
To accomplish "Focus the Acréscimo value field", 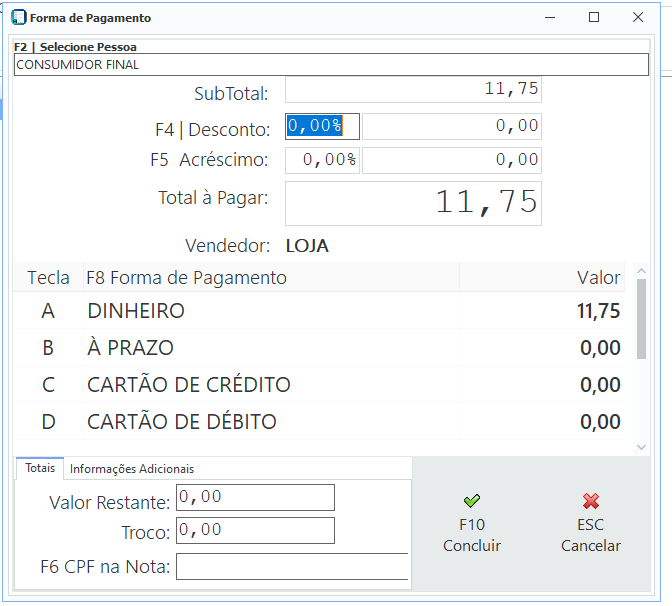I will coord(451,160).
